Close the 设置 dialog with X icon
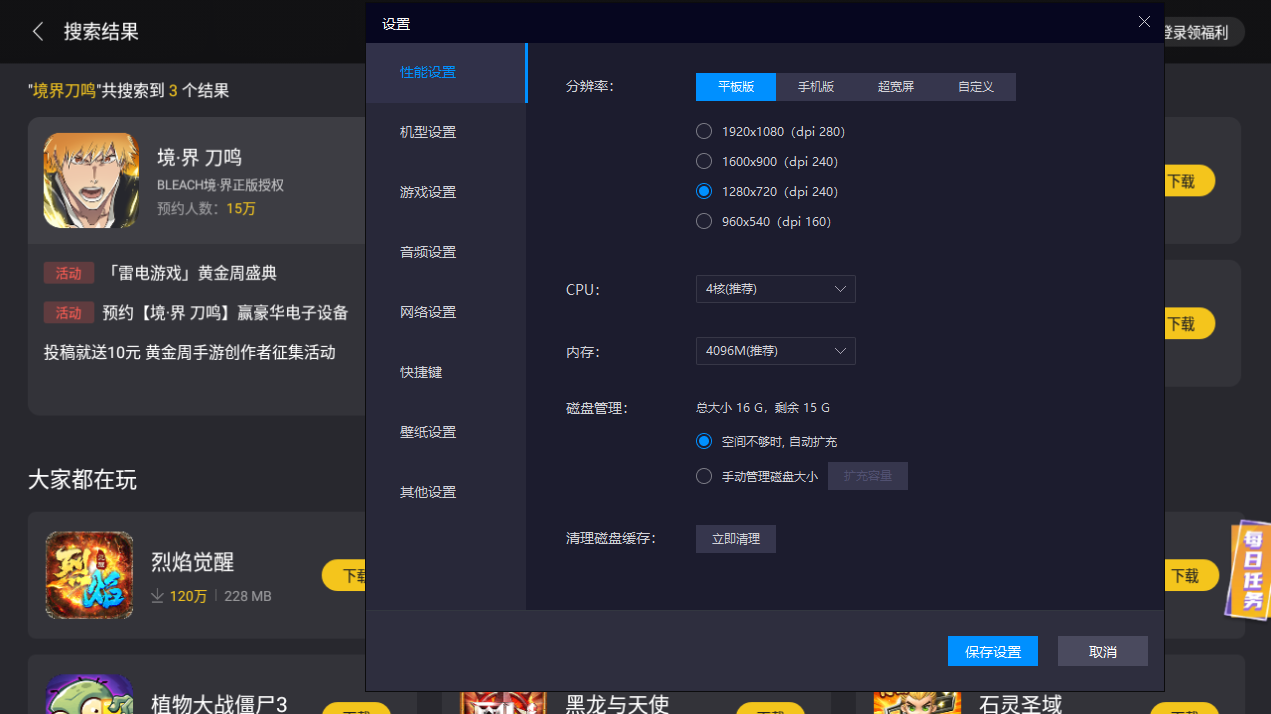 pos(1144,22)
